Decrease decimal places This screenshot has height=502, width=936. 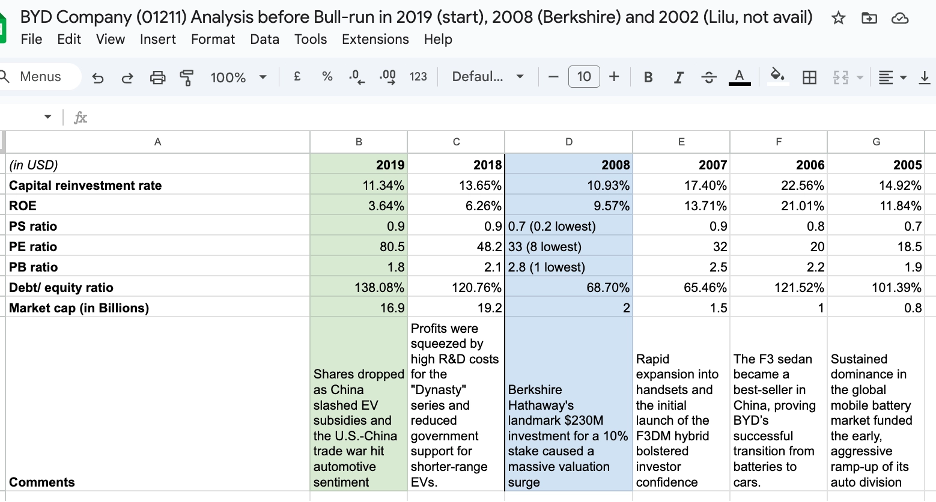[356, 76]
